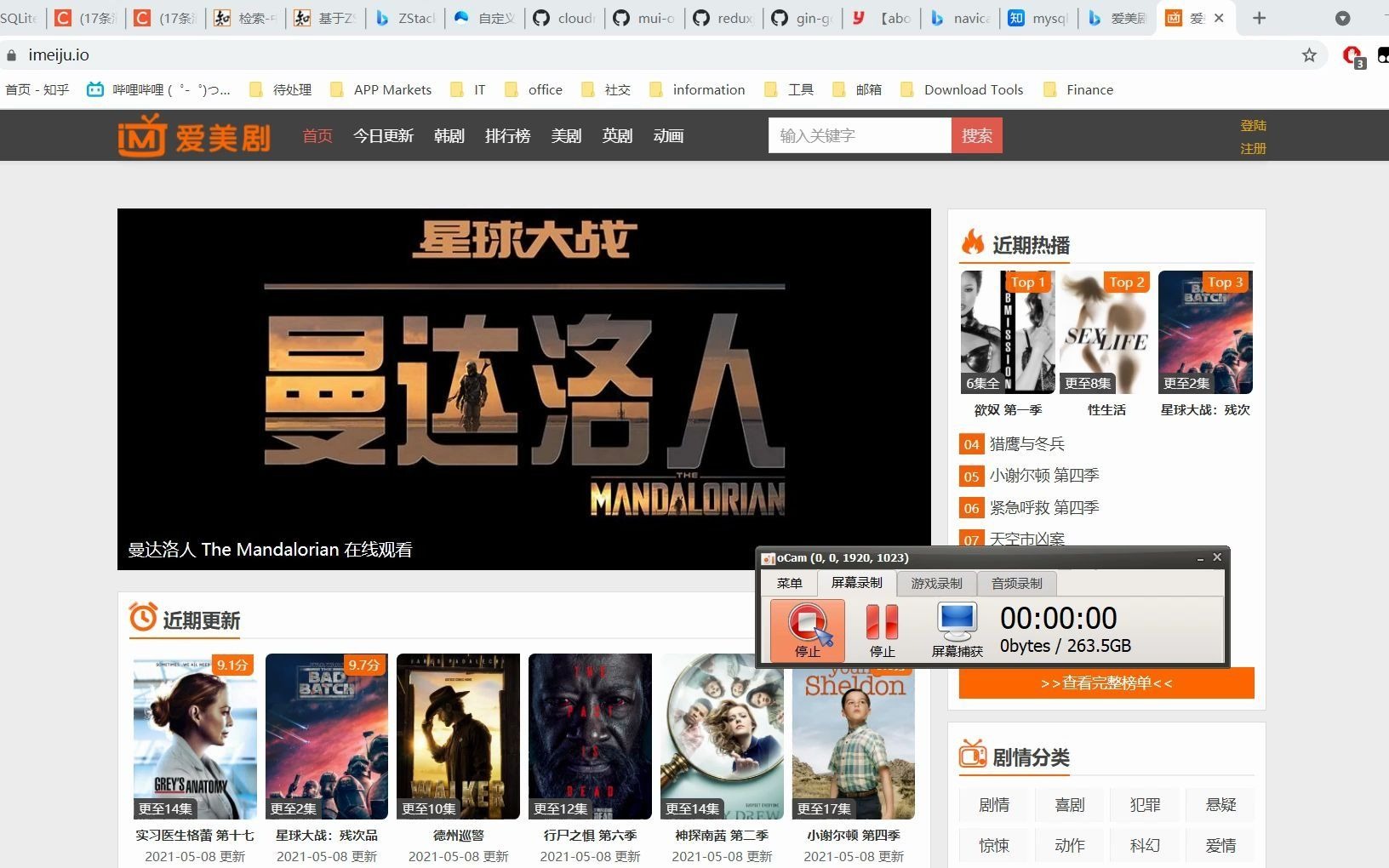The height and width of the screenshot is (868, 1389).
Task: Click the 爱美剧 site logo
Action: (193, 136)
